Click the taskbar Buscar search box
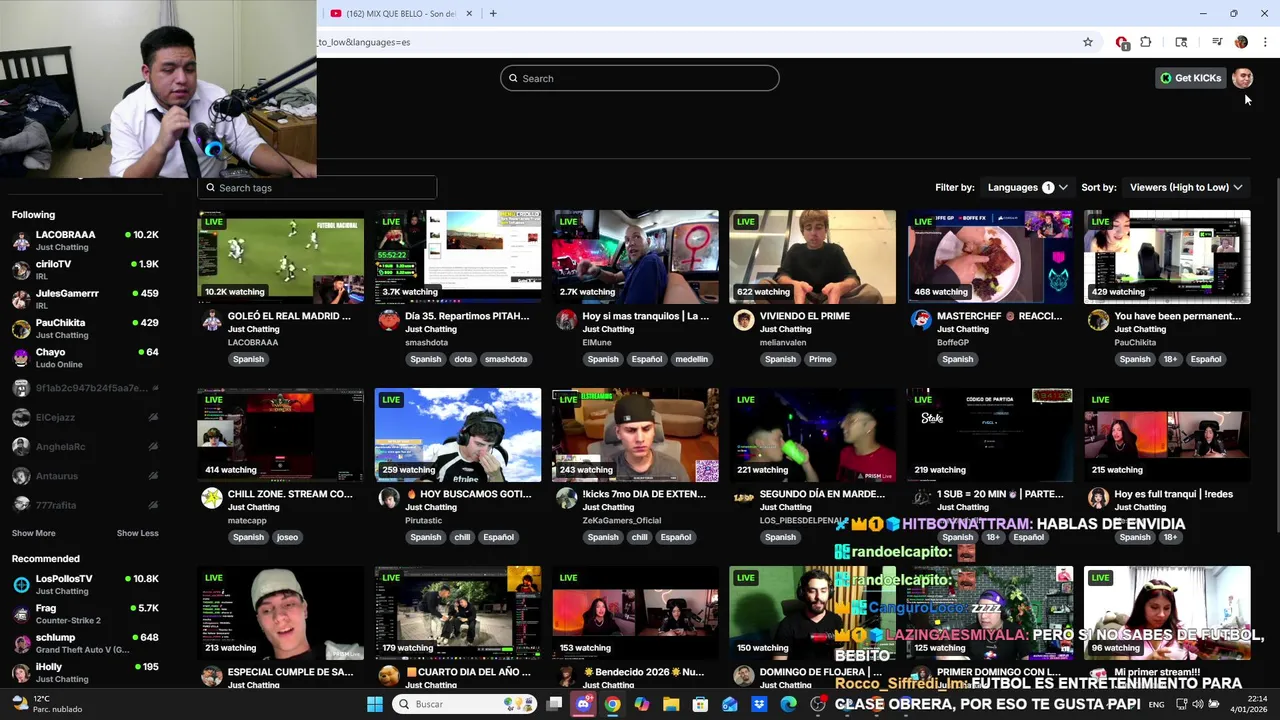This screenshot has width=1280, height=720. pos(464,704)
